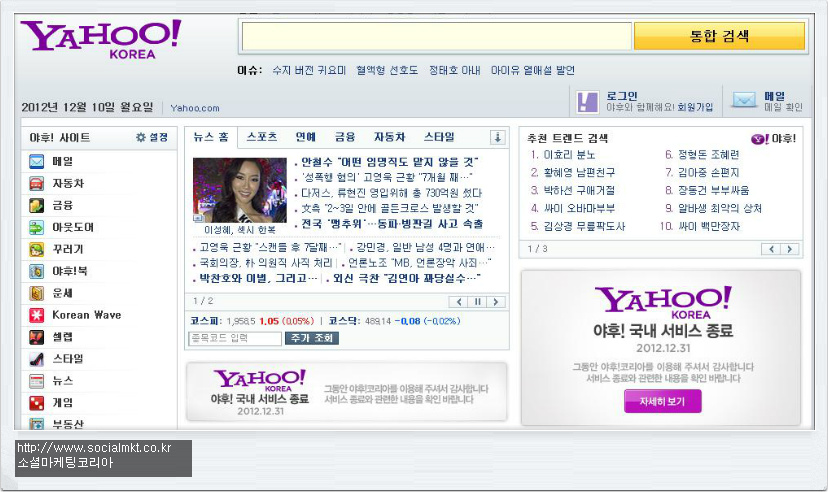Expand the news tabs with the down arrow
This screenshot has height=492, width=828.
[x=497, y=137]
